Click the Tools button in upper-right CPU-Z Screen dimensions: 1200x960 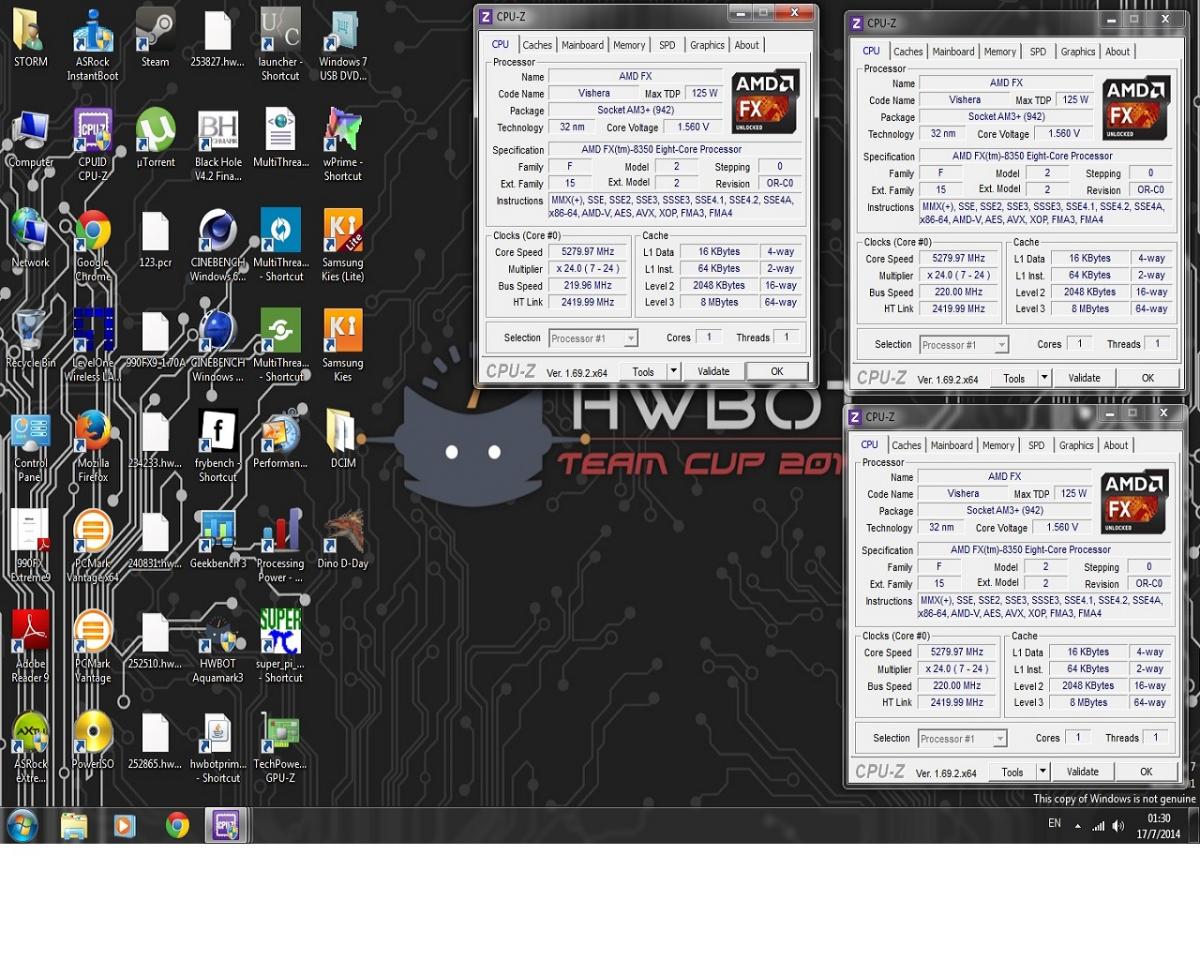tap(1014, 378)
